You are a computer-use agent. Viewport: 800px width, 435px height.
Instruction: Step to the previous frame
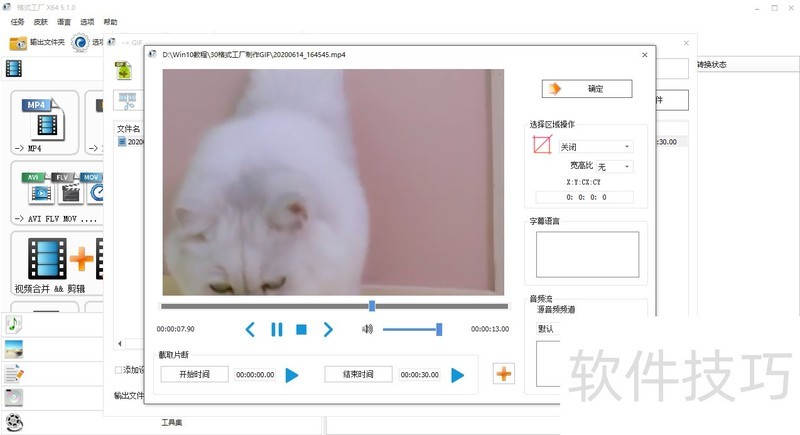[x=251, y=329]
